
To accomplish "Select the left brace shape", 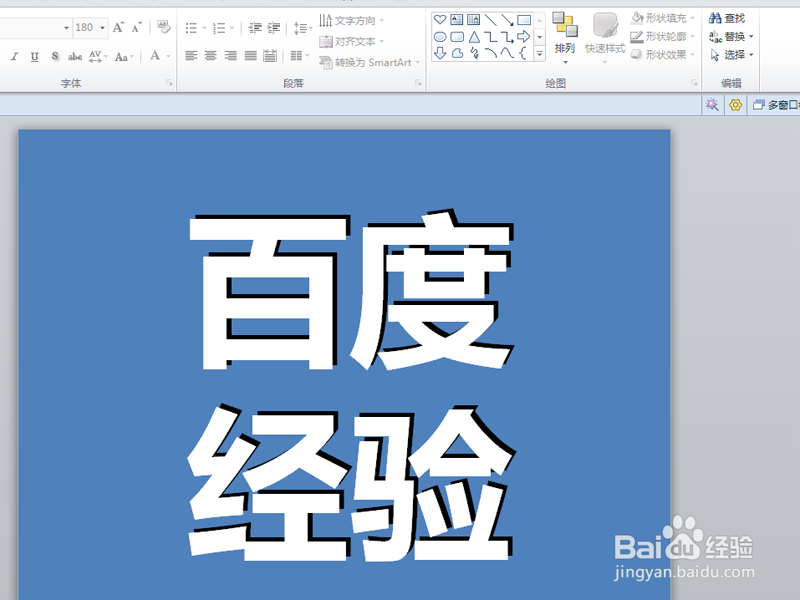I will [x=523, y=53].
